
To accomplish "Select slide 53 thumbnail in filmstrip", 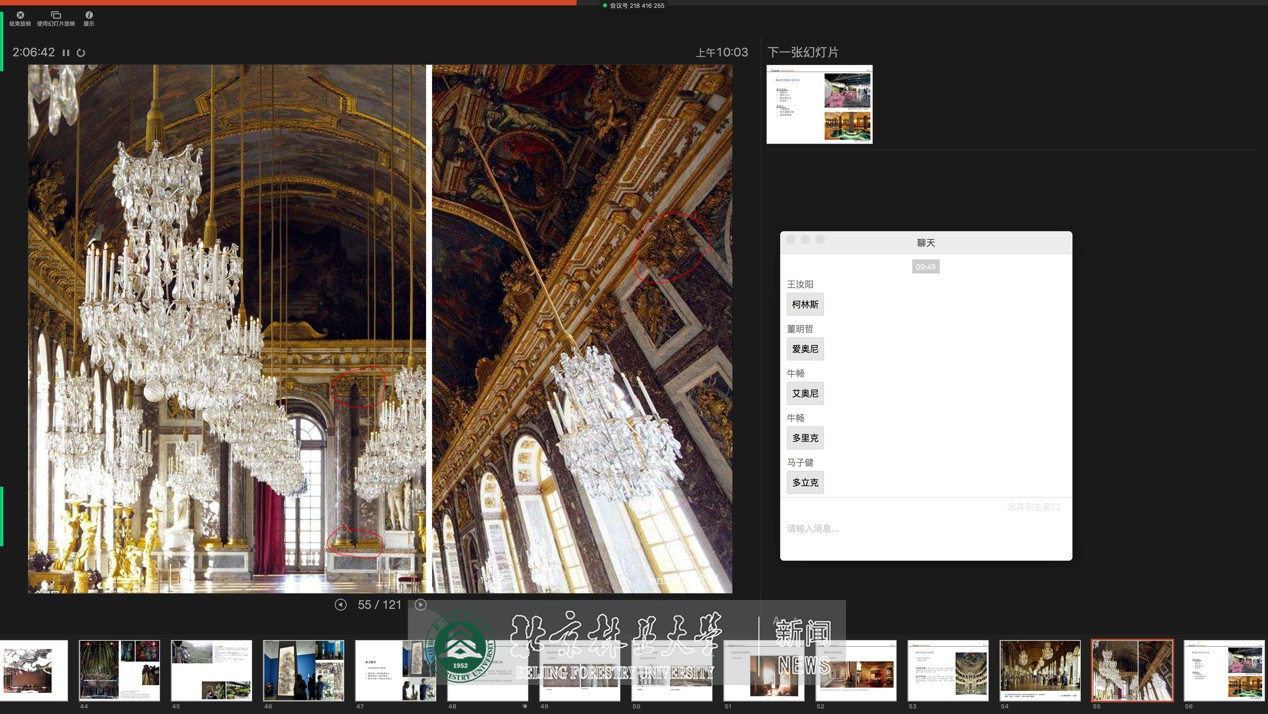I will pos(948,670).
